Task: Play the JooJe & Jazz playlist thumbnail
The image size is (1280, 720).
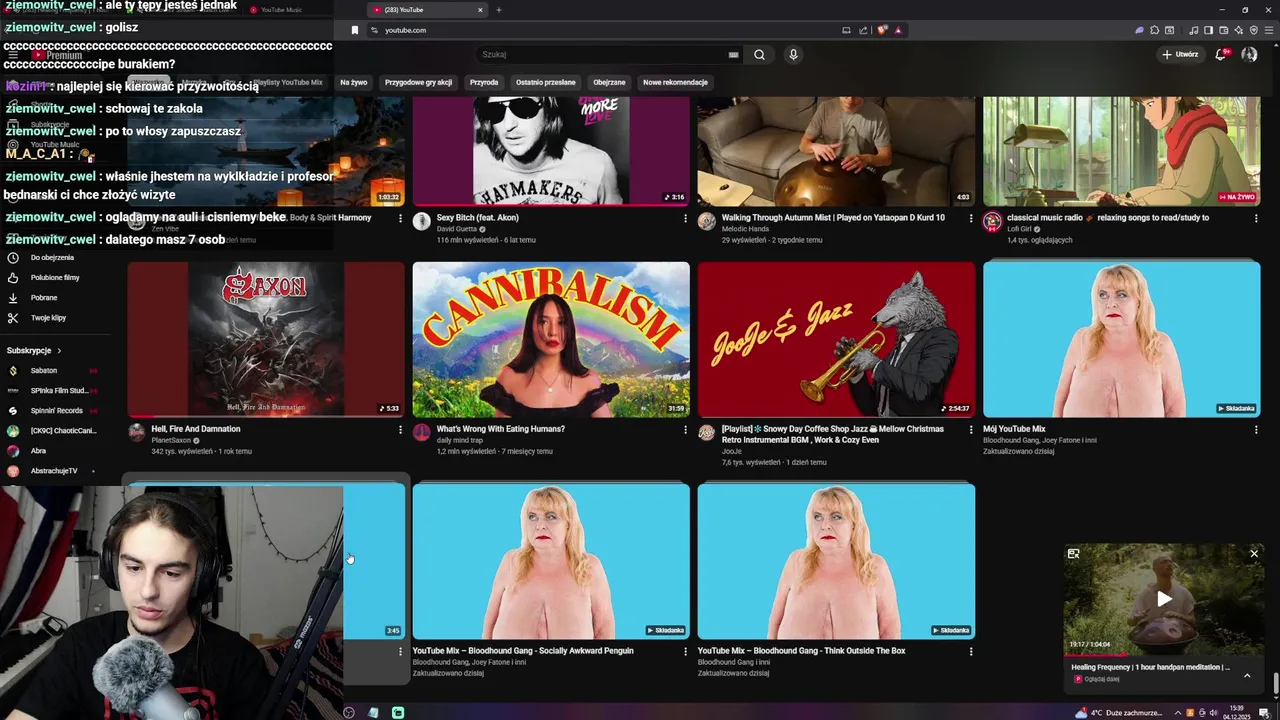Action: (836, 339)
